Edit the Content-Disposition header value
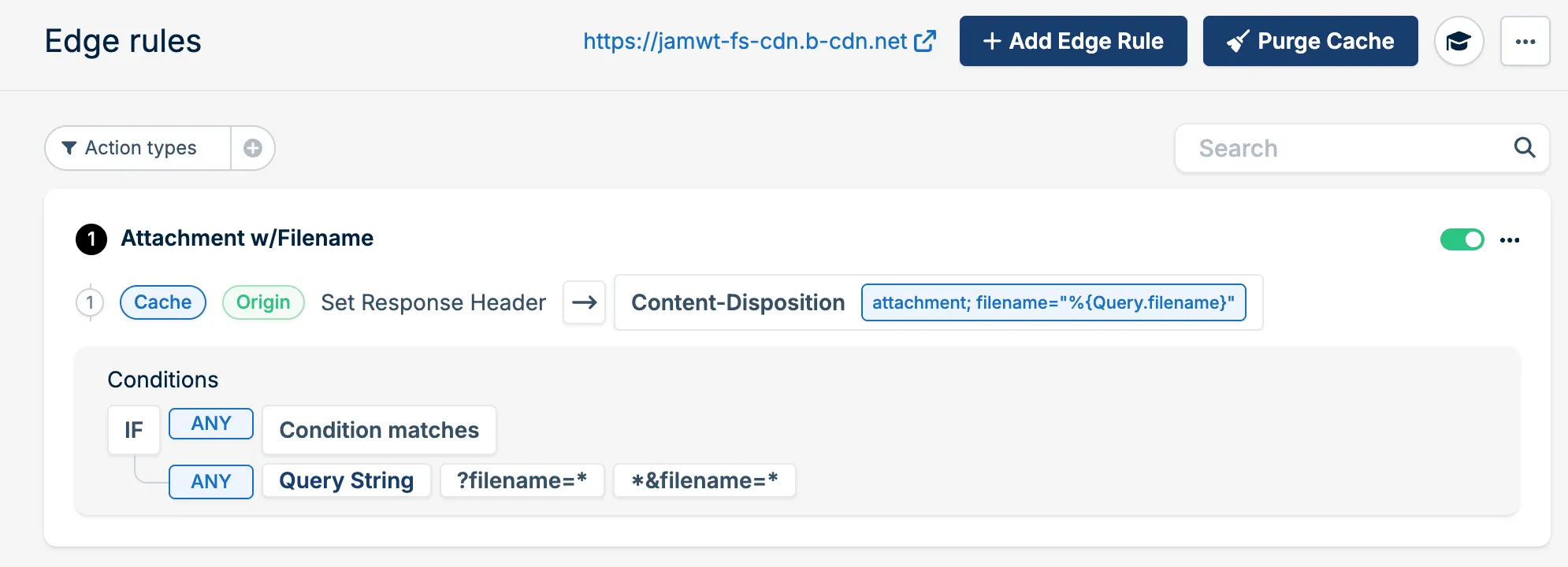Viewport: 1568px width, 567px height. coord(1054,302)
